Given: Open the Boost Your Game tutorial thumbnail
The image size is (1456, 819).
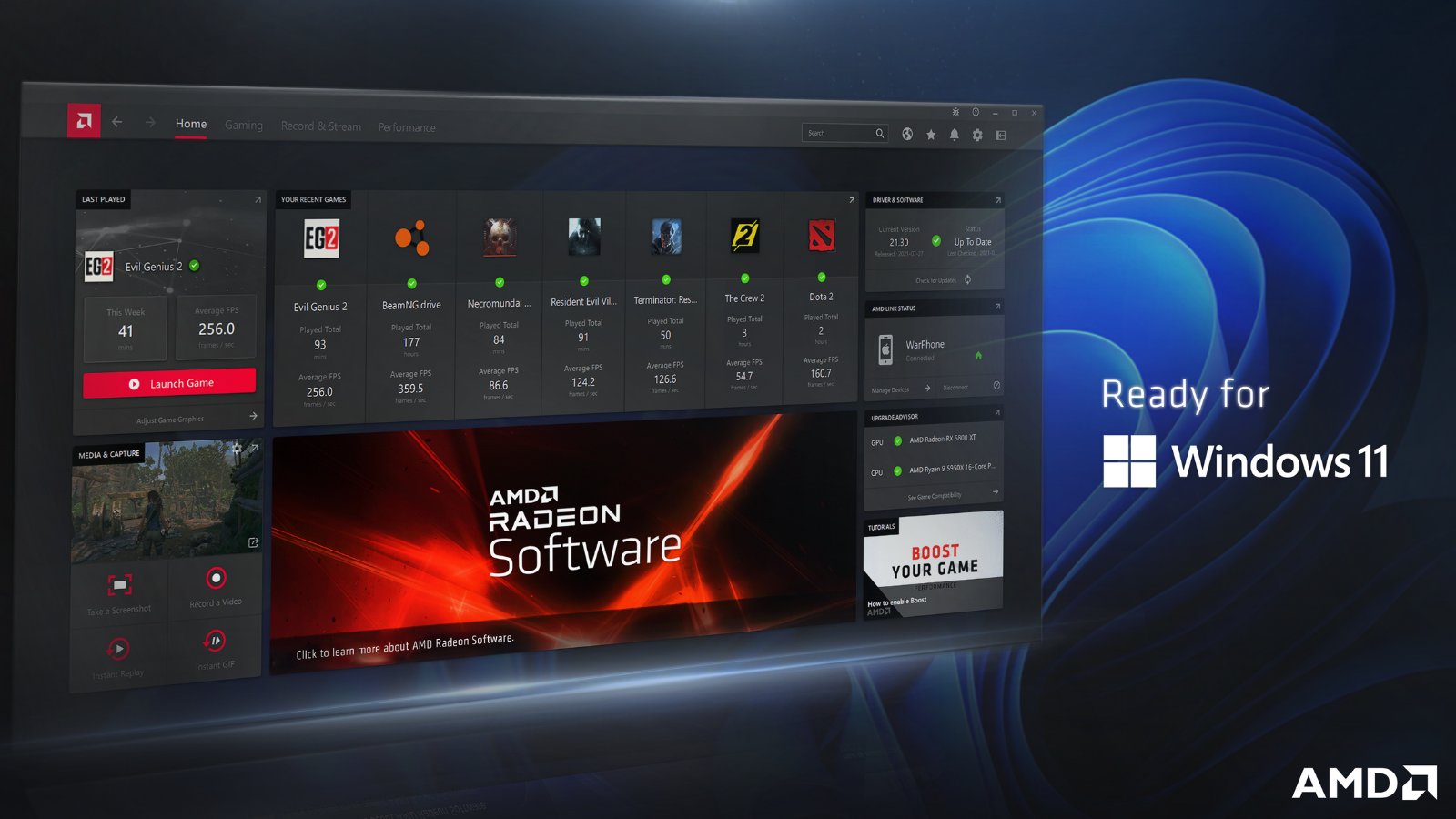Looking at the screenshot, I should click(933, 564).
